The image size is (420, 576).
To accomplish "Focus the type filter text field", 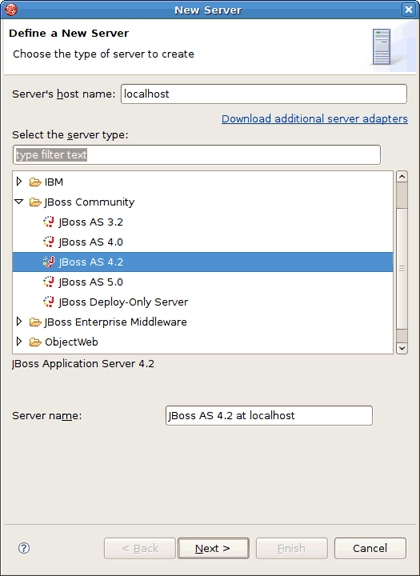I will coord(197,155).
